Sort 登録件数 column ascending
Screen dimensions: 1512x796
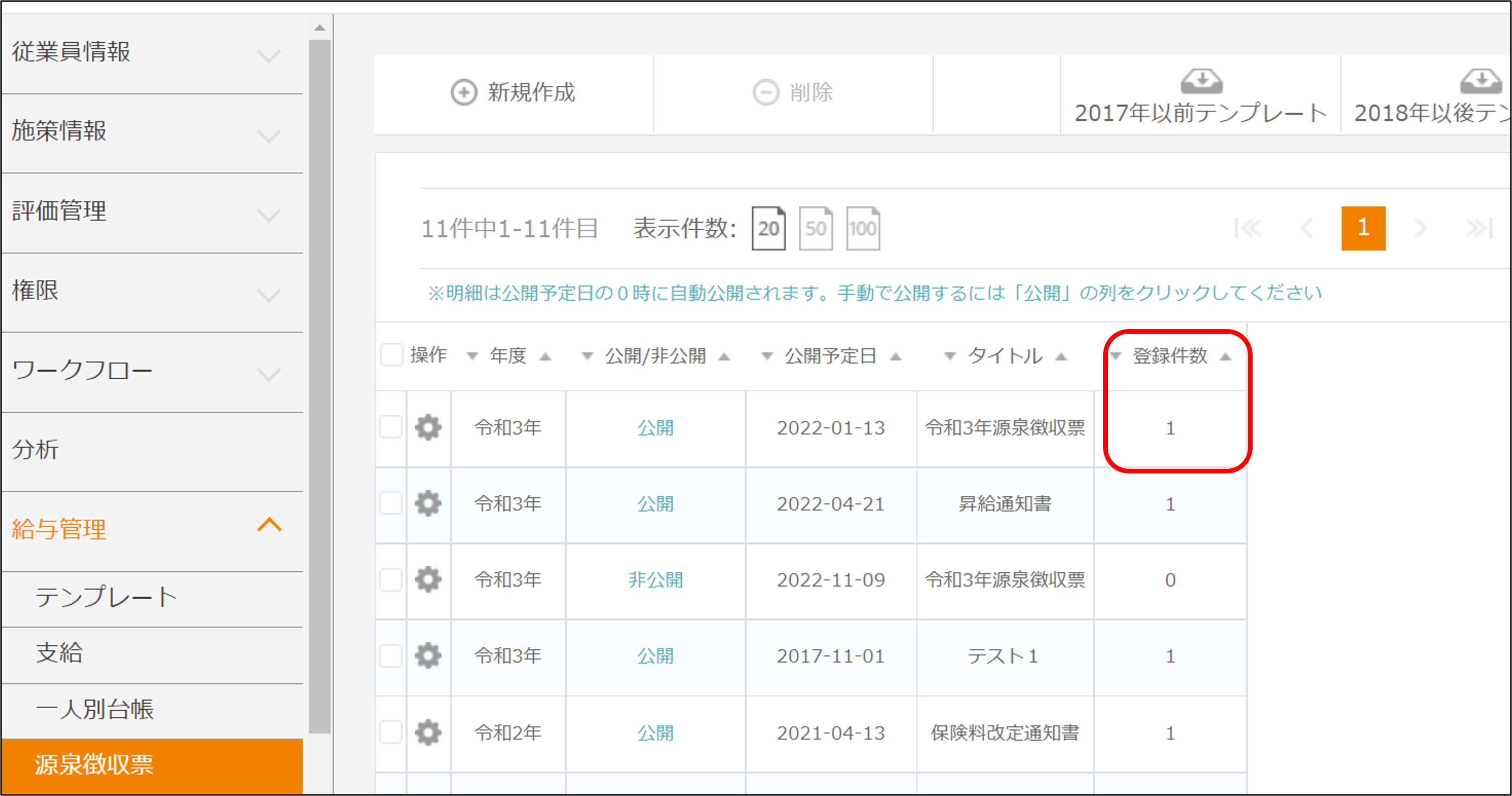point(1226,356)
